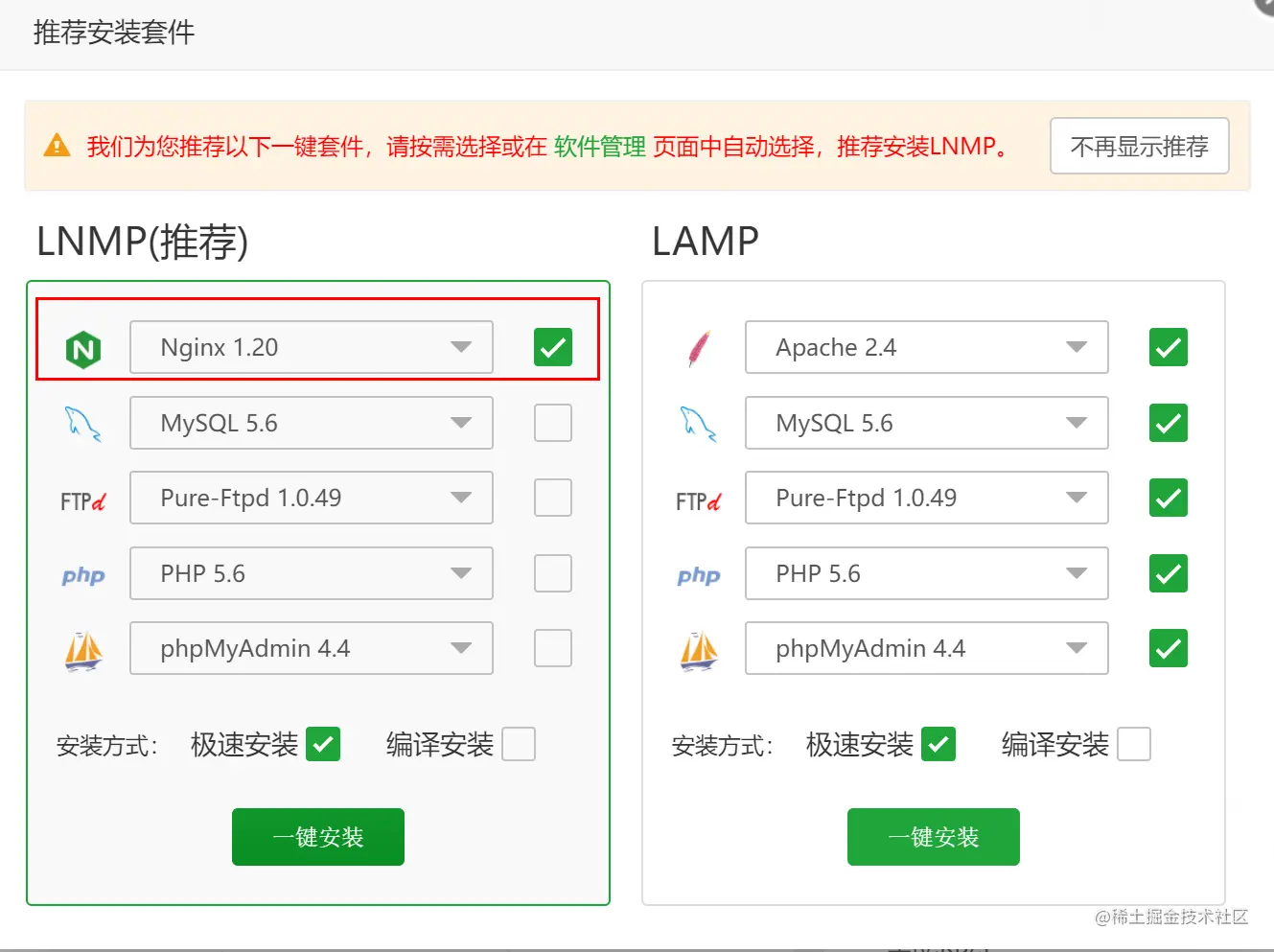
Task: Click the MySQL dolphin icon in LAMP
Action: pyautogui.click(x=699, y=424)
